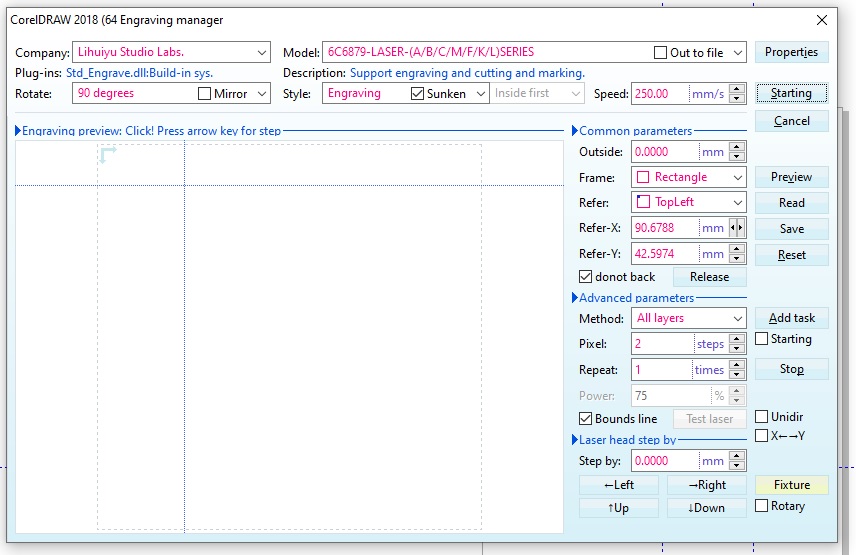Open the Fixture button

792,485
